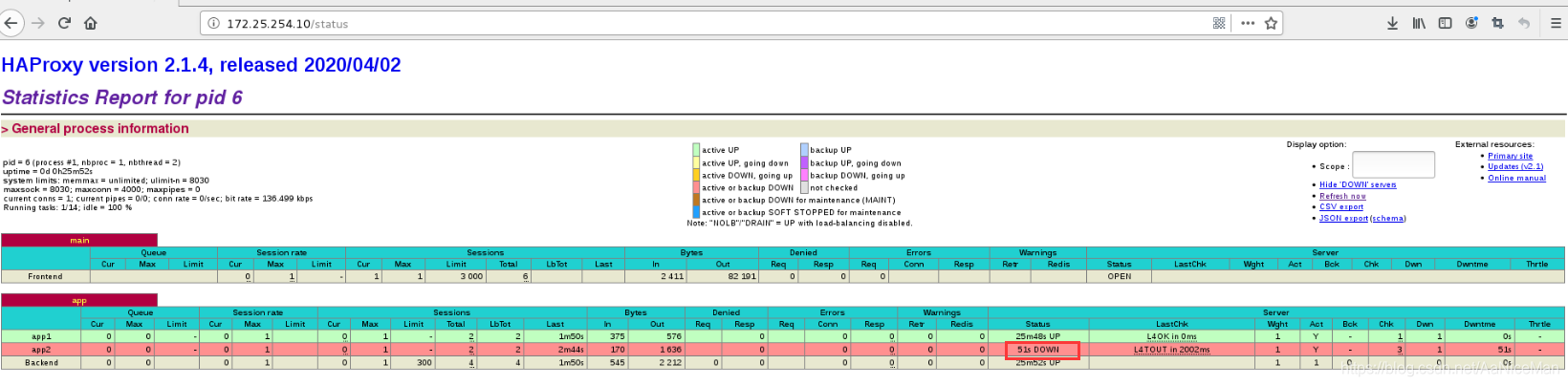Open the Firefox account avatar icon
This screenshot has width=1568, height=386.
1471,23
